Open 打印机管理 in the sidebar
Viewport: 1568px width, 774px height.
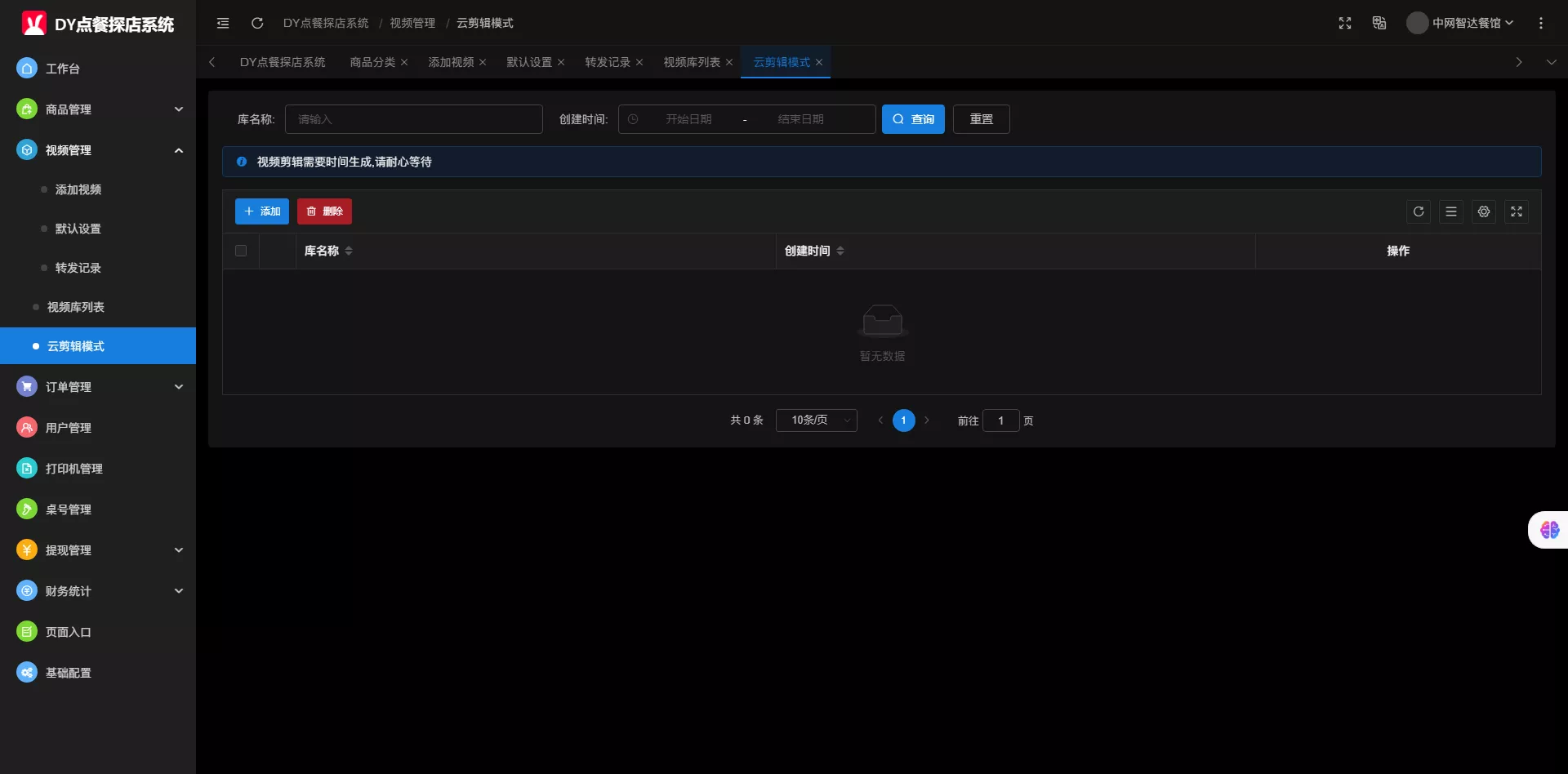tap(74, 469)
